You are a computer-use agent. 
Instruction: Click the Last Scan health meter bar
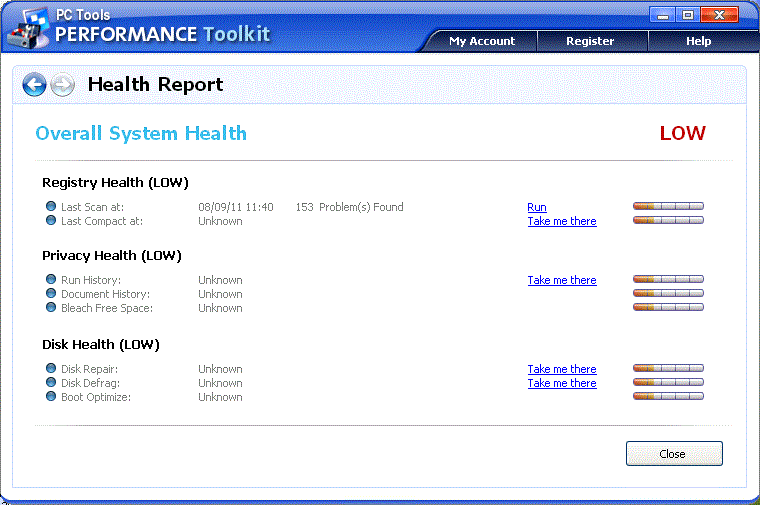click(x=668, y=206)
